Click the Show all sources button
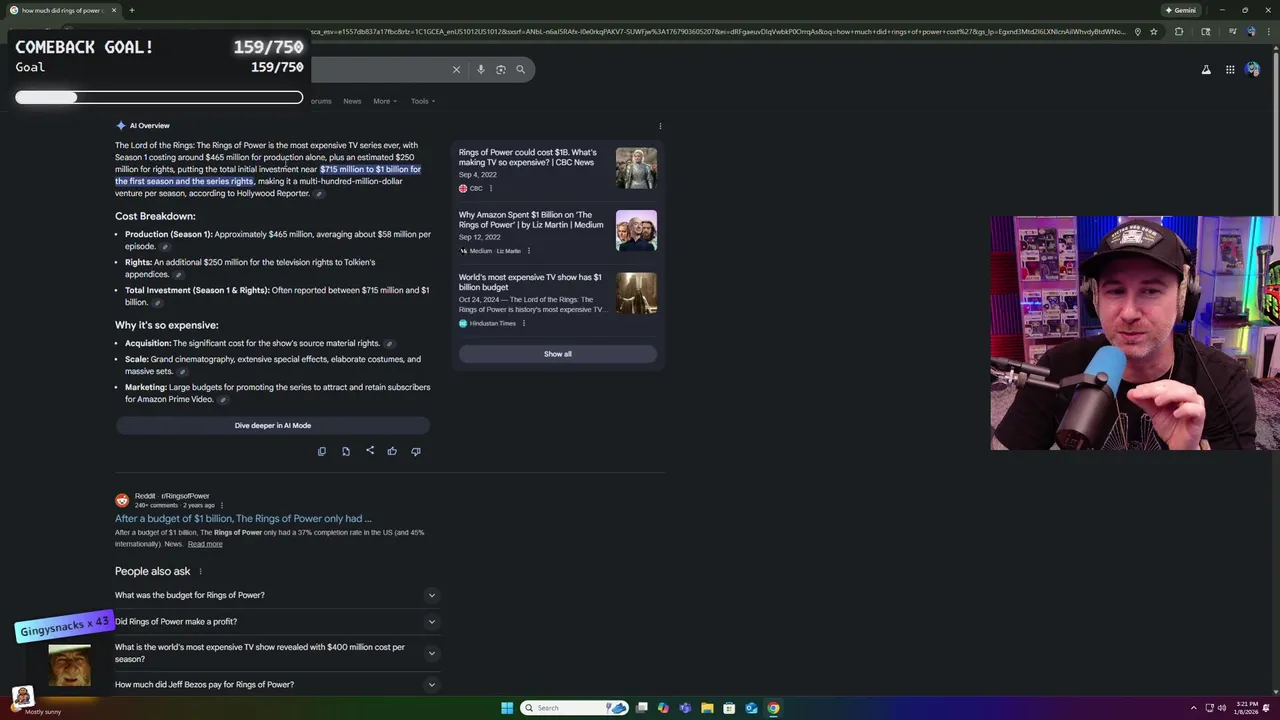Viewport: 1280px width, 720px height. pyautogui.click(x=558, y=354)
